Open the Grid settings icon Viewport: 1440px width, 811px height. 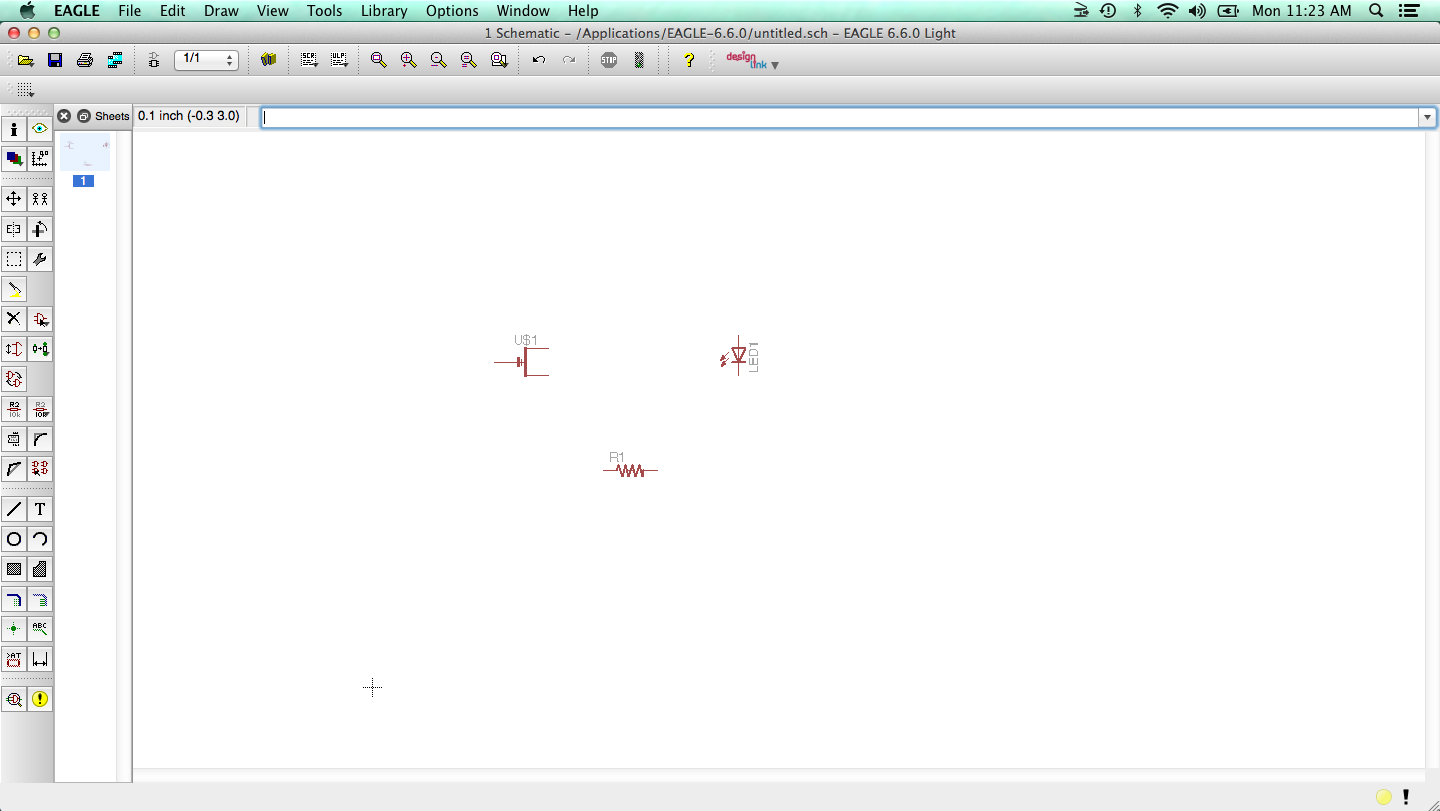pos(26,90)
